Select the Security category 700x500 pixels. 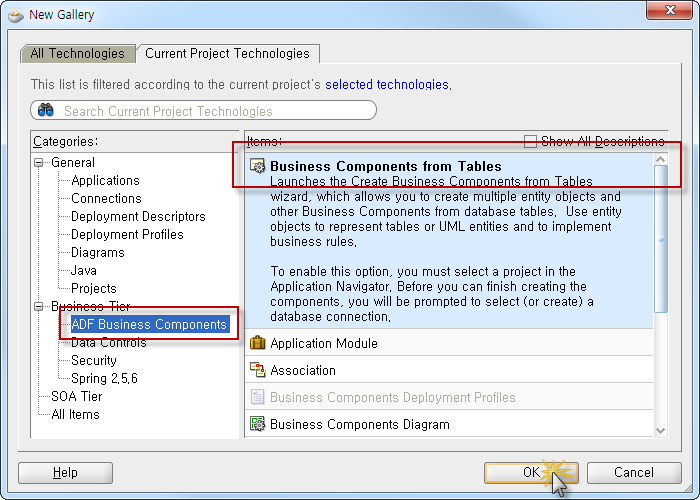(x=94, y=360)
